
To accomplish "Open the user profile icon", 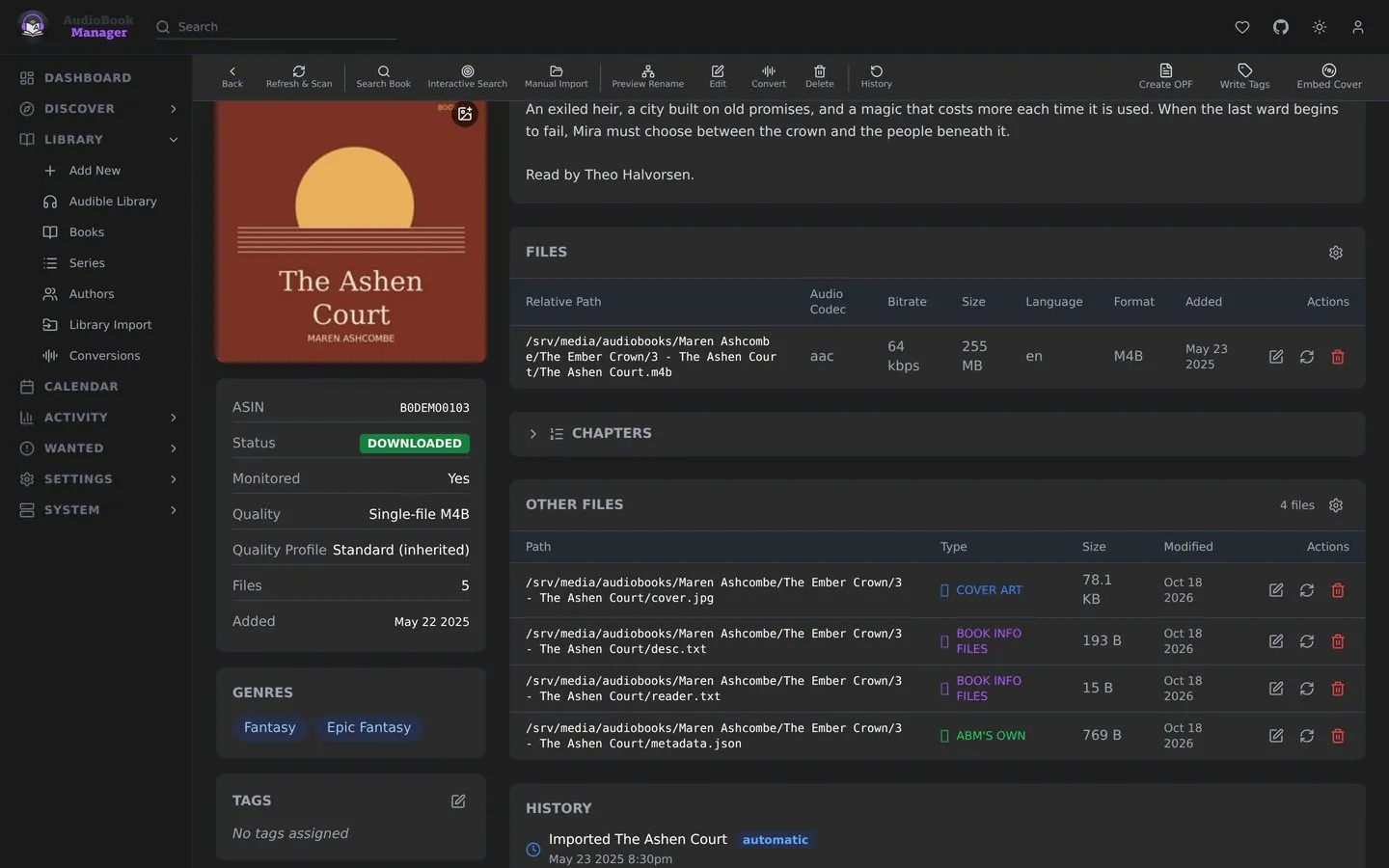I will [1358, 27].
